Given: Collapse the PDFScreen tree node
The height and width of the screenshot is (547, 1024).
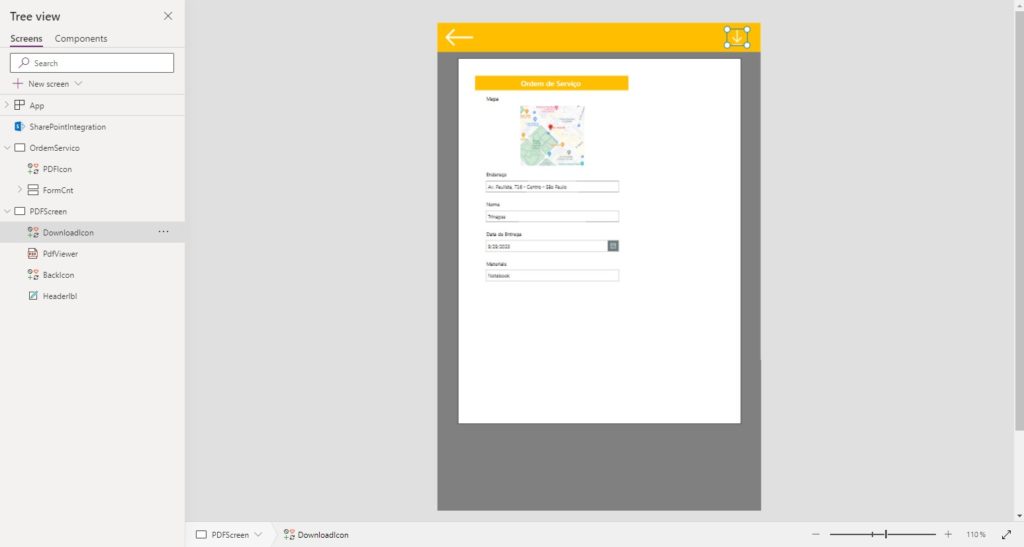Looking at the screenshot, I should [x=7, y=211].
